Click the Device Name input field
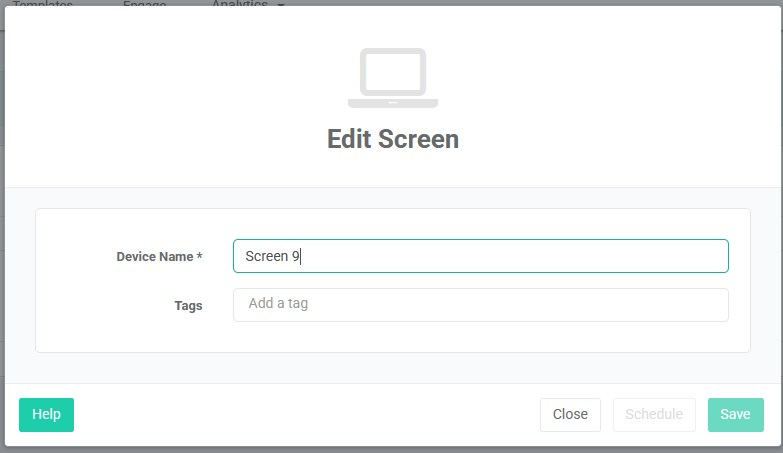The height and width of the screenshot is (453, 783). tap(480, 256)
